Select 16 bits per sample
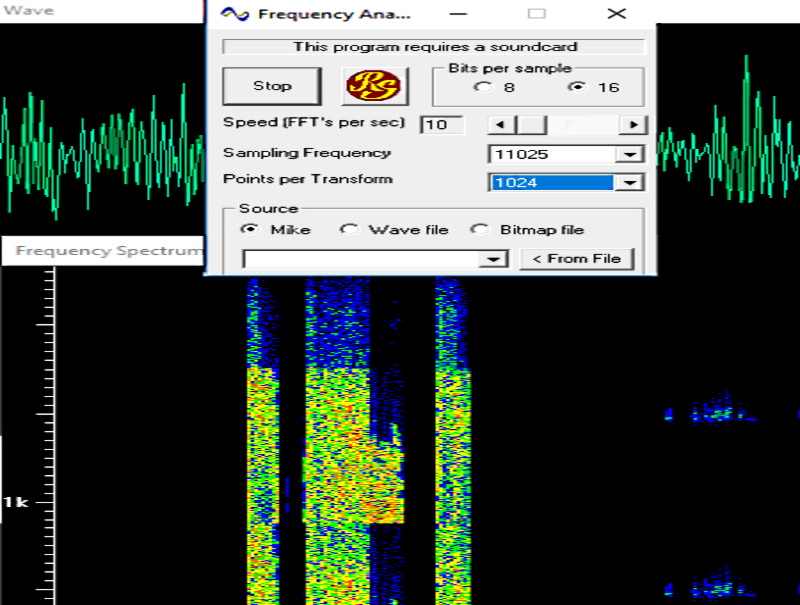The image size is (800, 605). click(x=576, y=87)
